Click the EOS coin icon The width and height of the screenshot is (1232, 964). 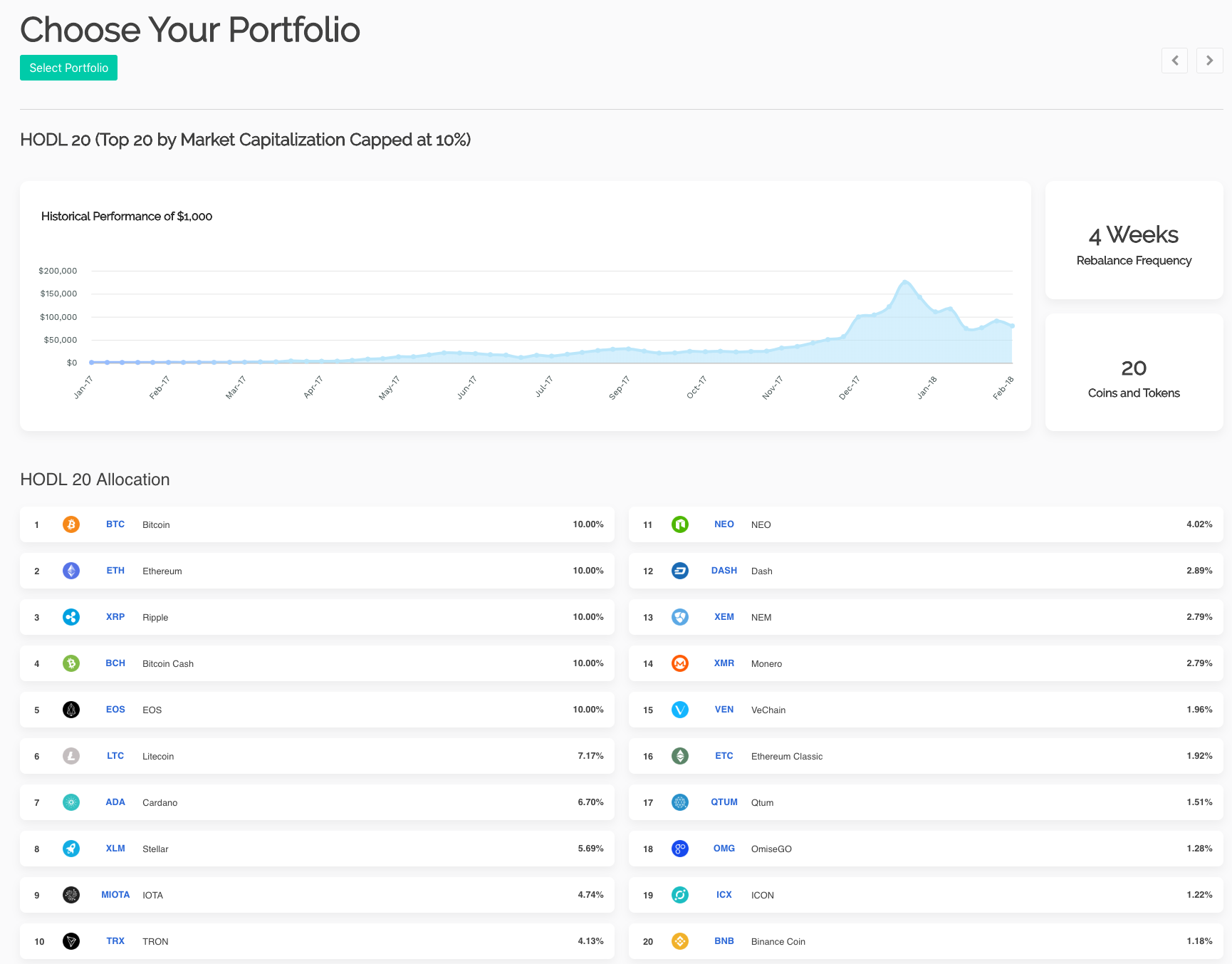71,710
